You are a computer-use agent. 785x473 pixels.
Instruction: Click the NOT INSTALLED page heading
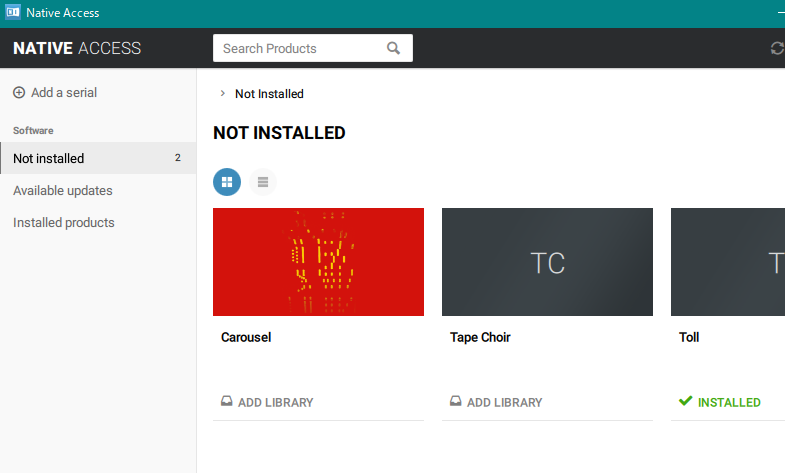pos(279,133)
